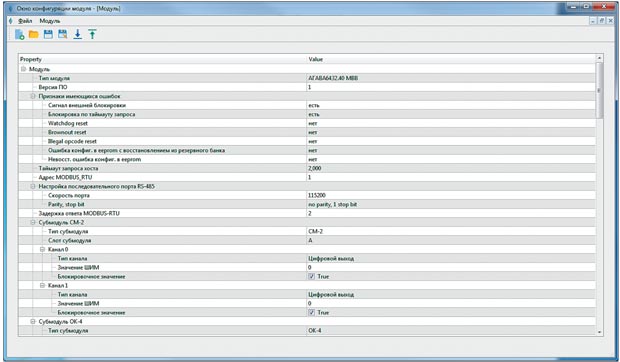The height and width of the screenshot is (362, 620).
Task: Select the Версия ПО row
Action: 307,87
